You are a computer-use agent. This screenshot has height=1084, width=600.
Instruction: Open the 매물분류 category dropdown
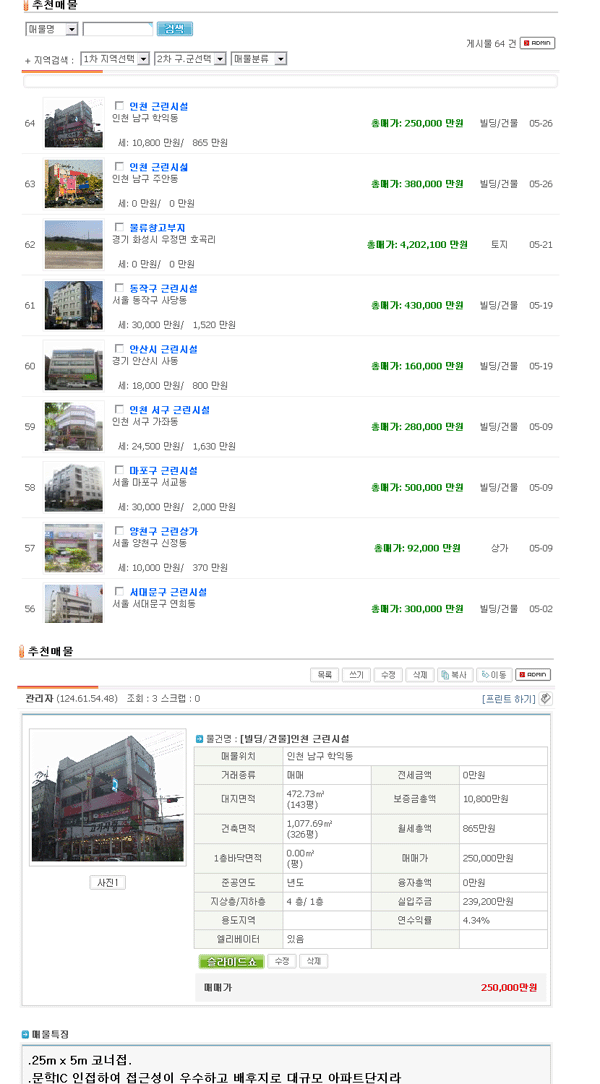(x=259, y=59)
